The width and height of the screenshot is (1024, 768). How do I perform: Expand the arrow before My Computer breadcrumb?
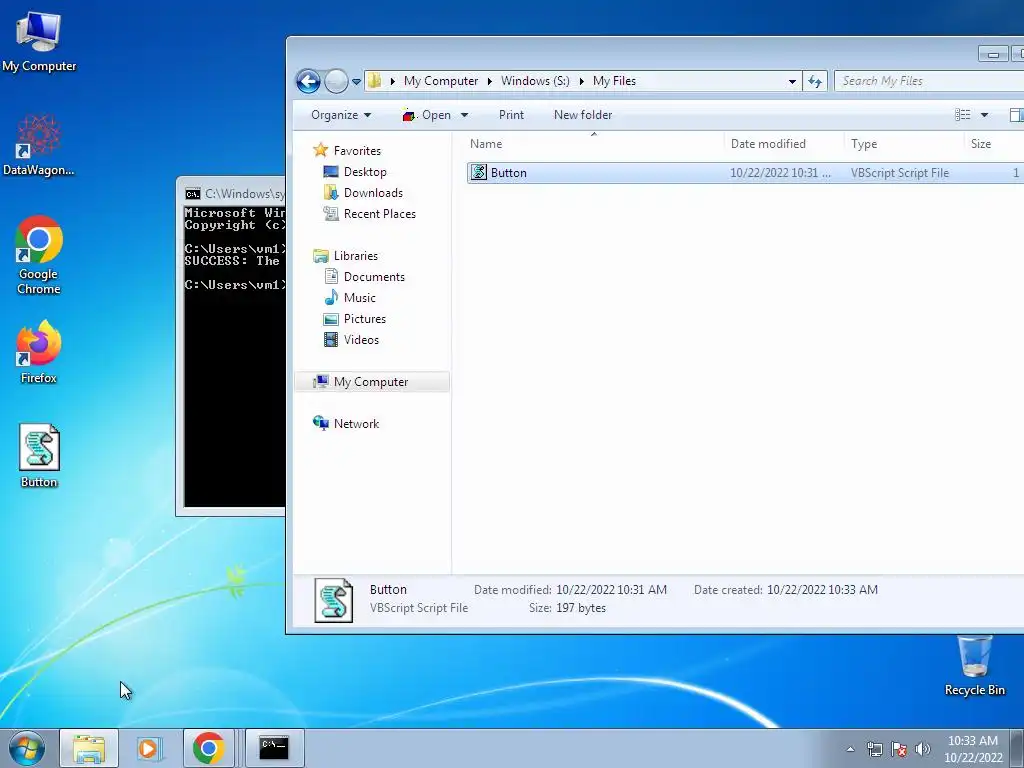[x=392, y=81]
